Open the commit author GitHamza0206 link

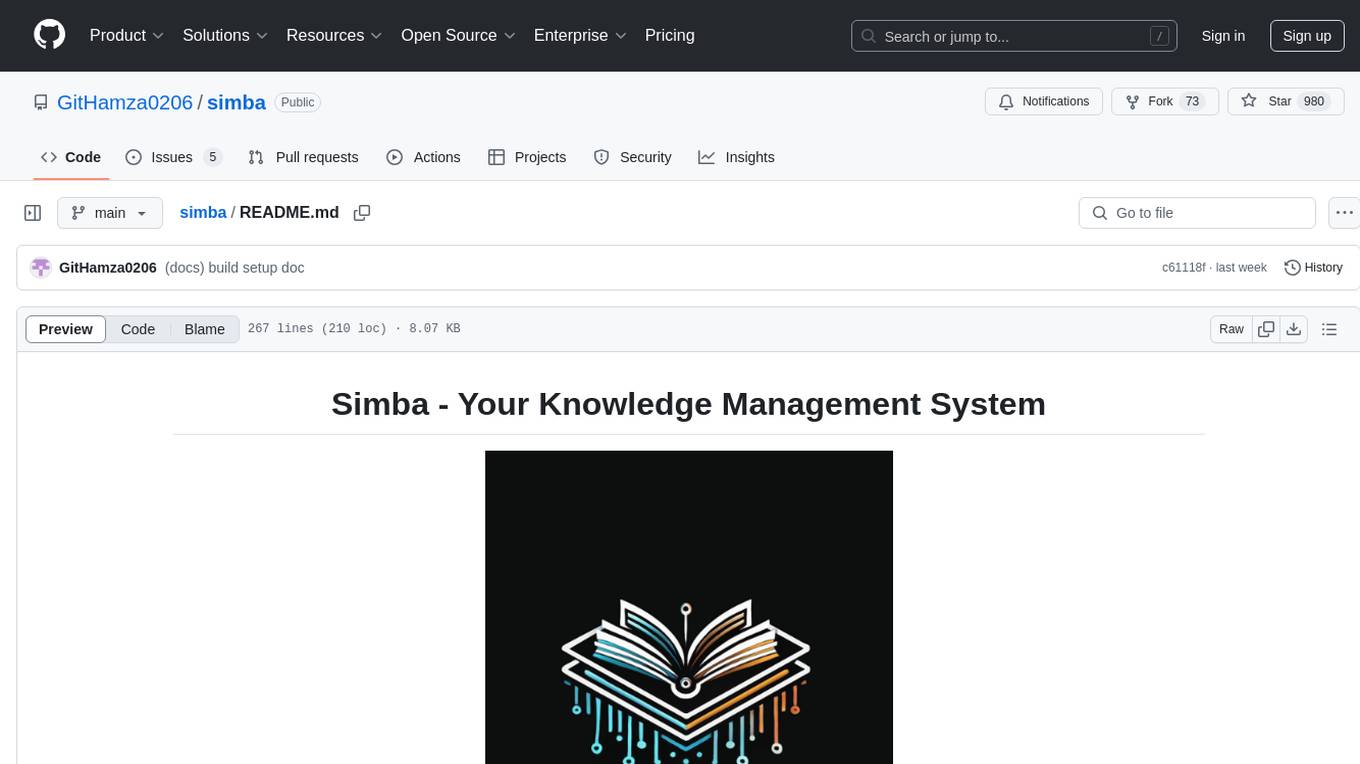tap(108, 268)
